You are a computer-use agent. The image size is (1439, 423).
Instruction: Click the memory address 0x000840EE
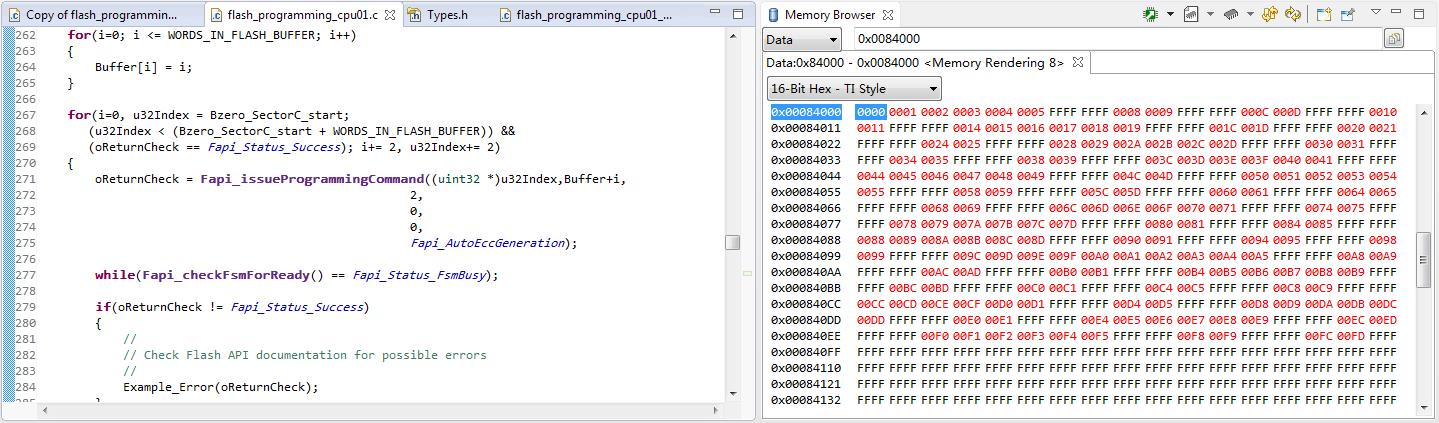806,336
